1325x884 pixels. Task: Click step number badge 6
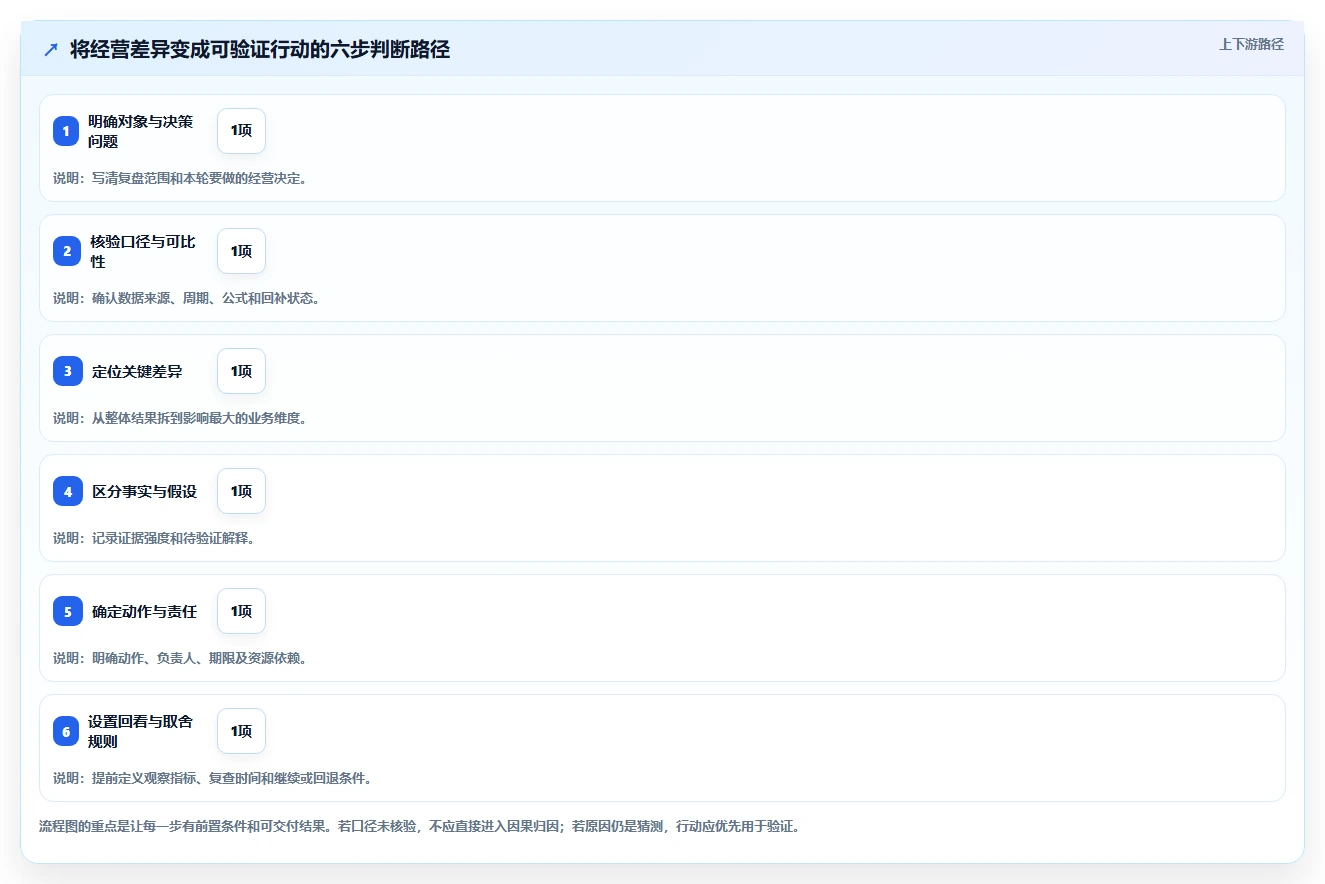coord(66,731)
